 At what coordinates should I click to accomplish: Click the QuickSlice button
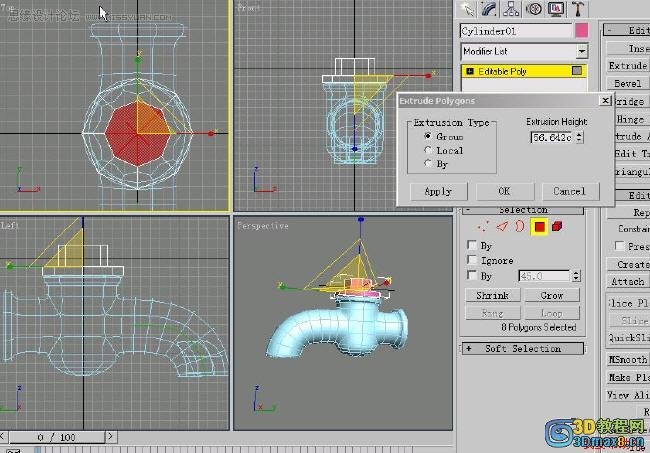coord(628,338)
